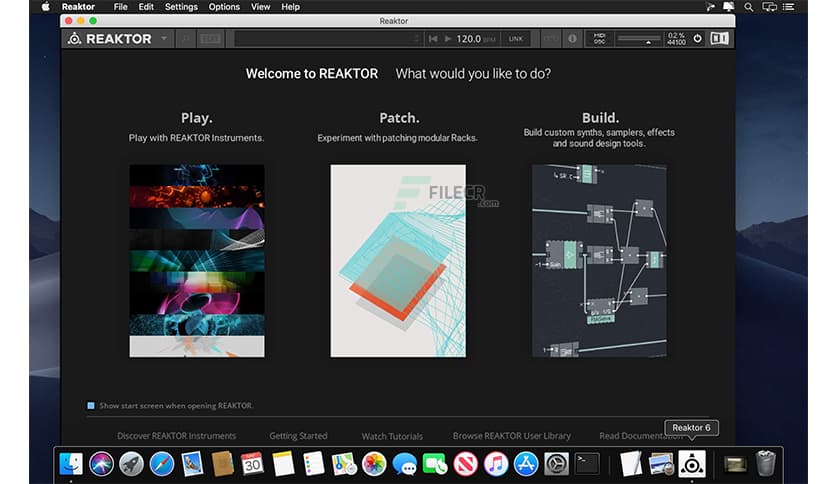The height and width of the screenshot is (484, 836).
Task: Open the News app in the dock
Action: pos(465,464)
